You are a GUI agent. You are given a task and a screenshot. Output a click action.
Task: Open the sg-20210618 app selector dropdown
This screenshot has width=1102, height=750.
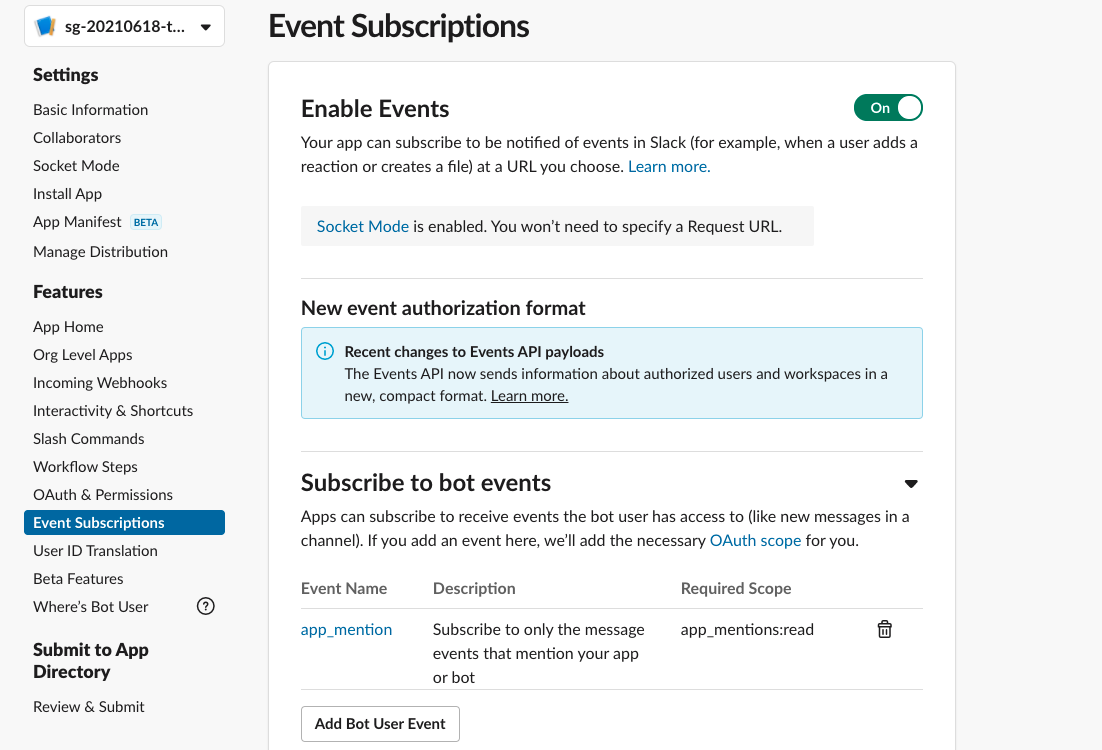coord(124,27)
